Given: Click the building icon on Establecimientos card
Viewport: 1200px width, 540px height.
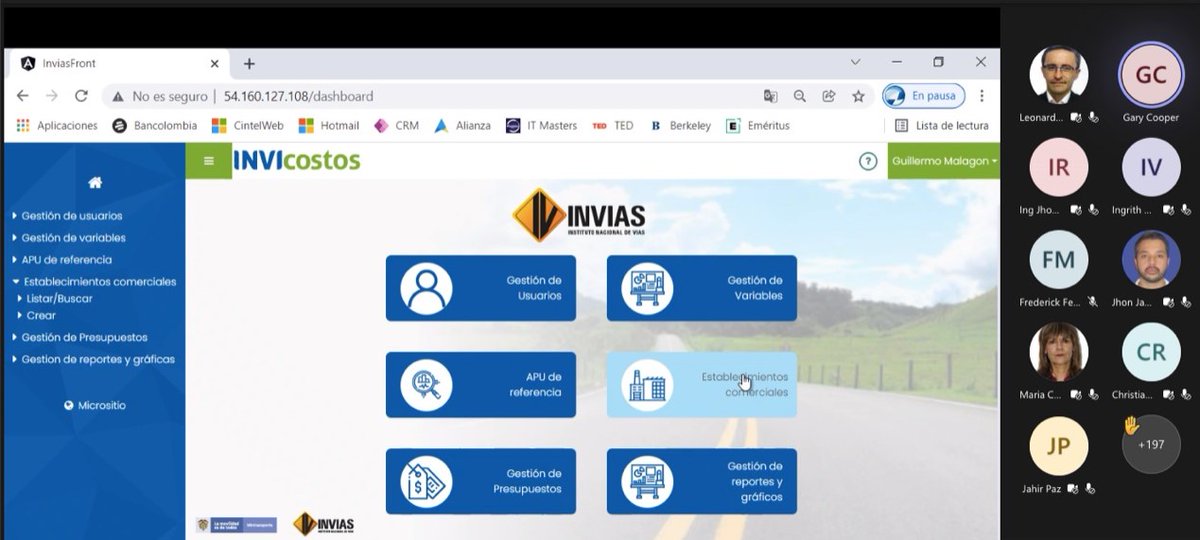Looking at the screenshot, I should coord(647,385).
